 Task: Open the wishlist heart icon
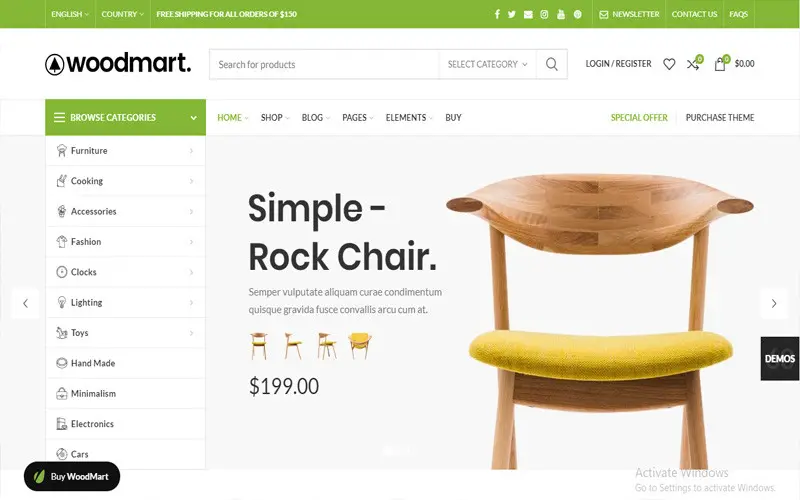pyautogui.click(x=669, y=64)
